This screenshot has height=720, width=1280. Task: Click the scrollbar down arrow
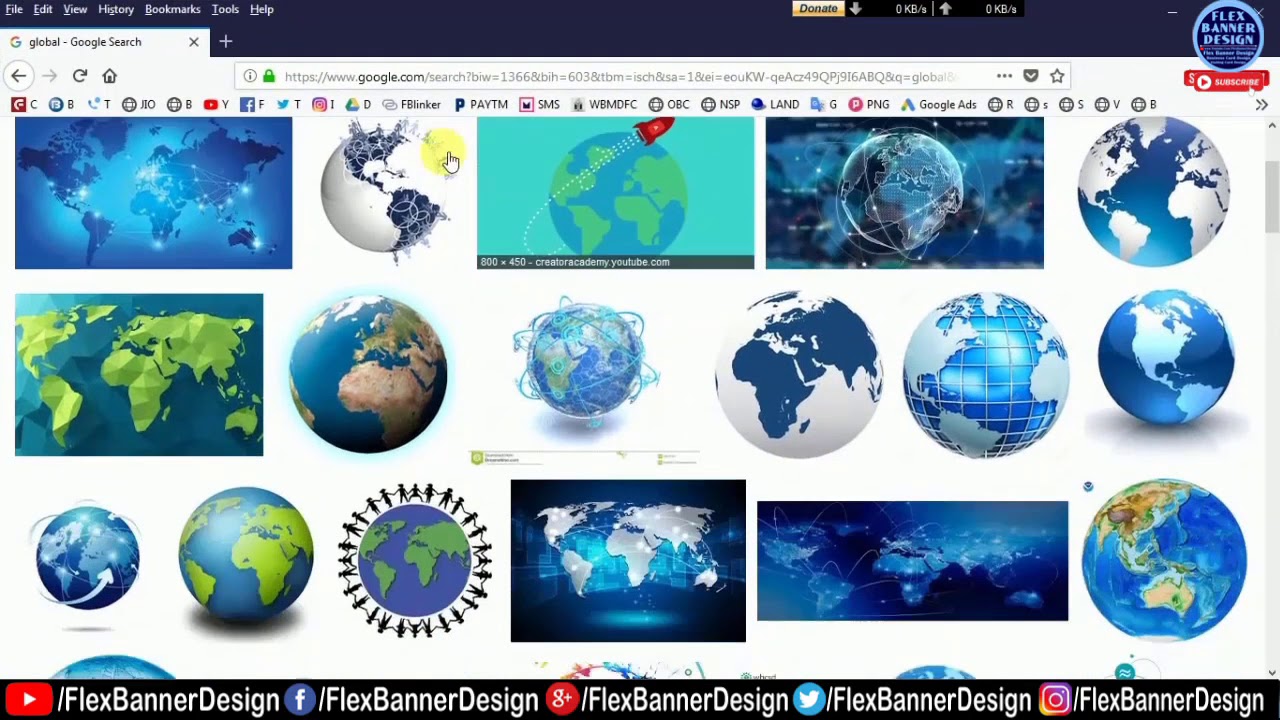click(1272, 672)
